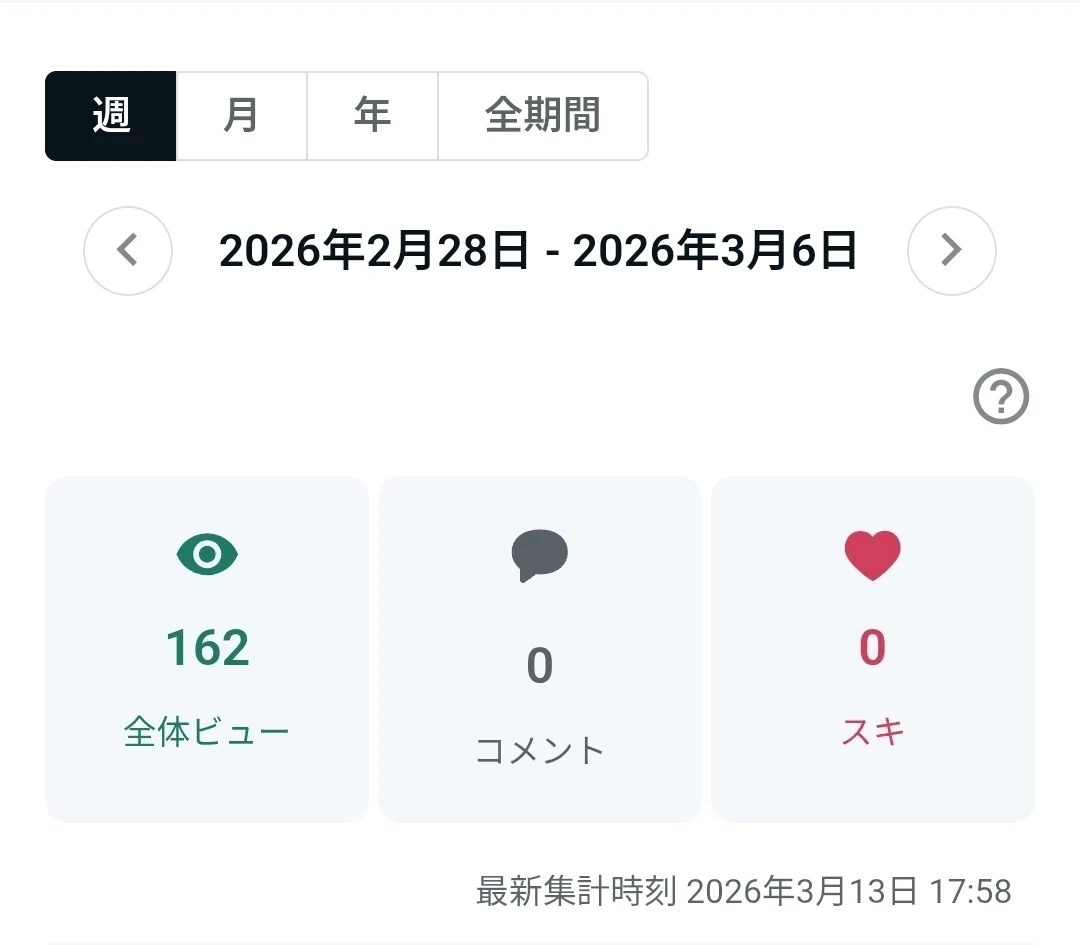
Task: Click the コメント label text
Action: tap(540, 750)
